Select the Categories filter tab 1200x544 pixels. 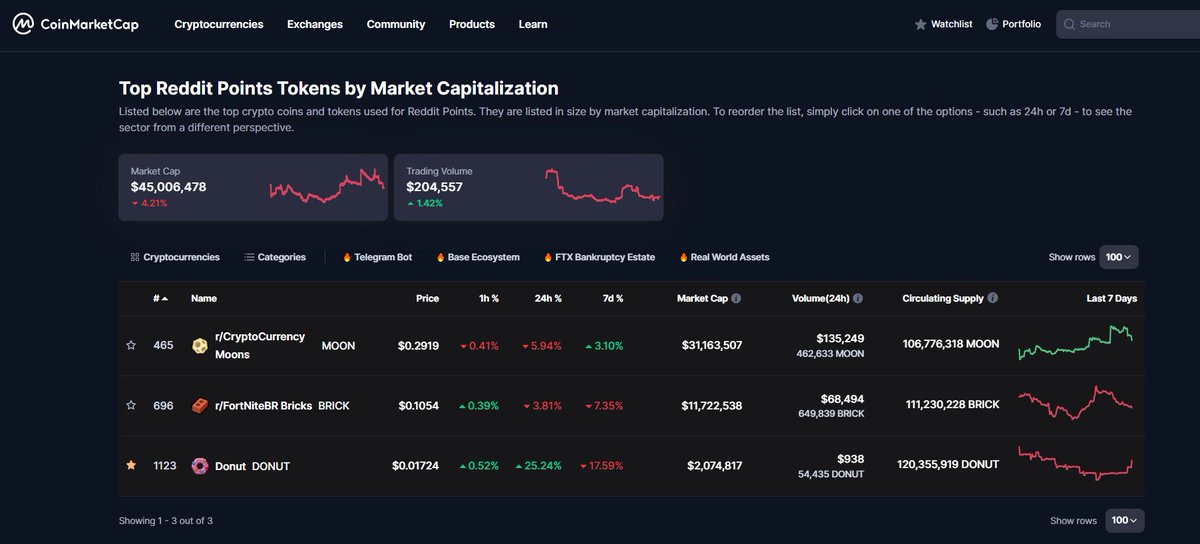pyautogui.click(x=275, y=257)
